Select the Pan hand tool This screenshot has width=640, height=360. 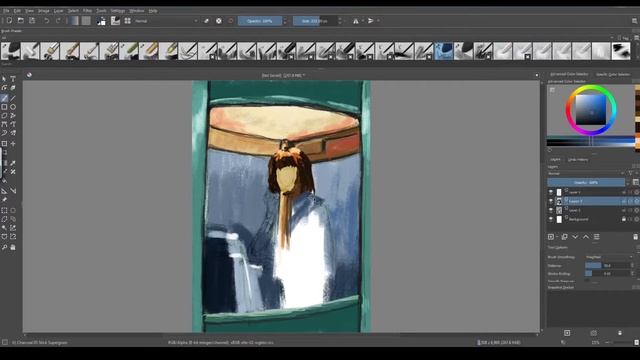(13, 247)
